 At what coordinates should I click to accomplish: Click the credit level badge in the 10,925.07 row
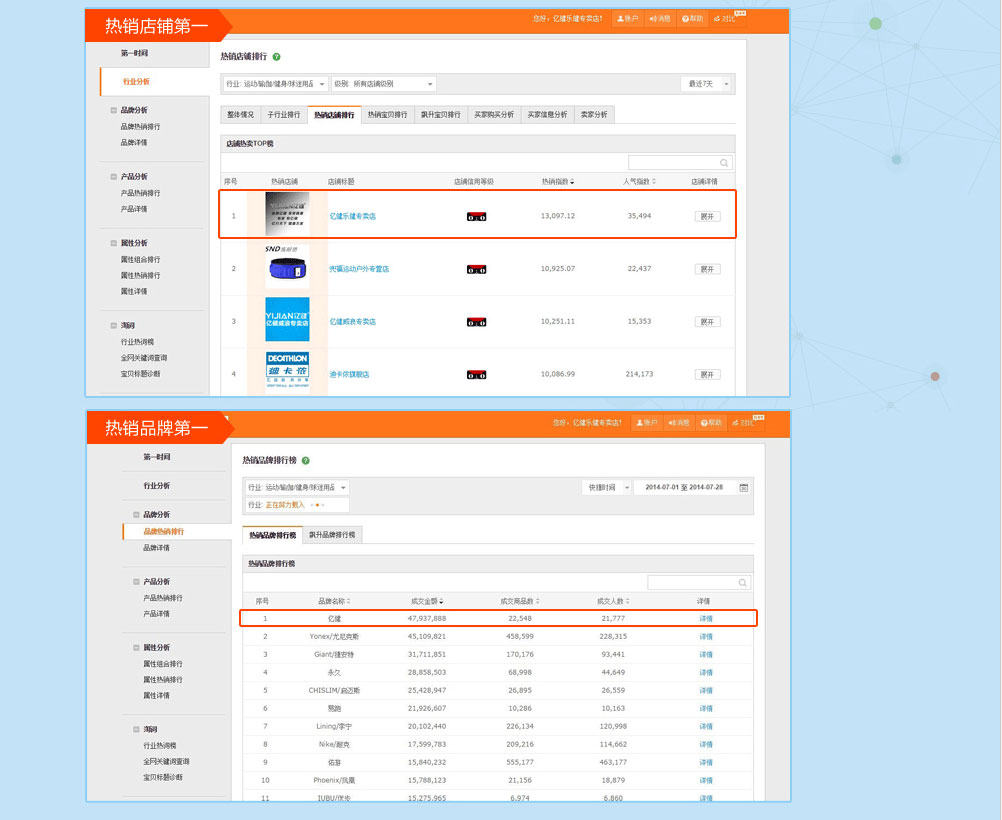(x=477, y=270)
